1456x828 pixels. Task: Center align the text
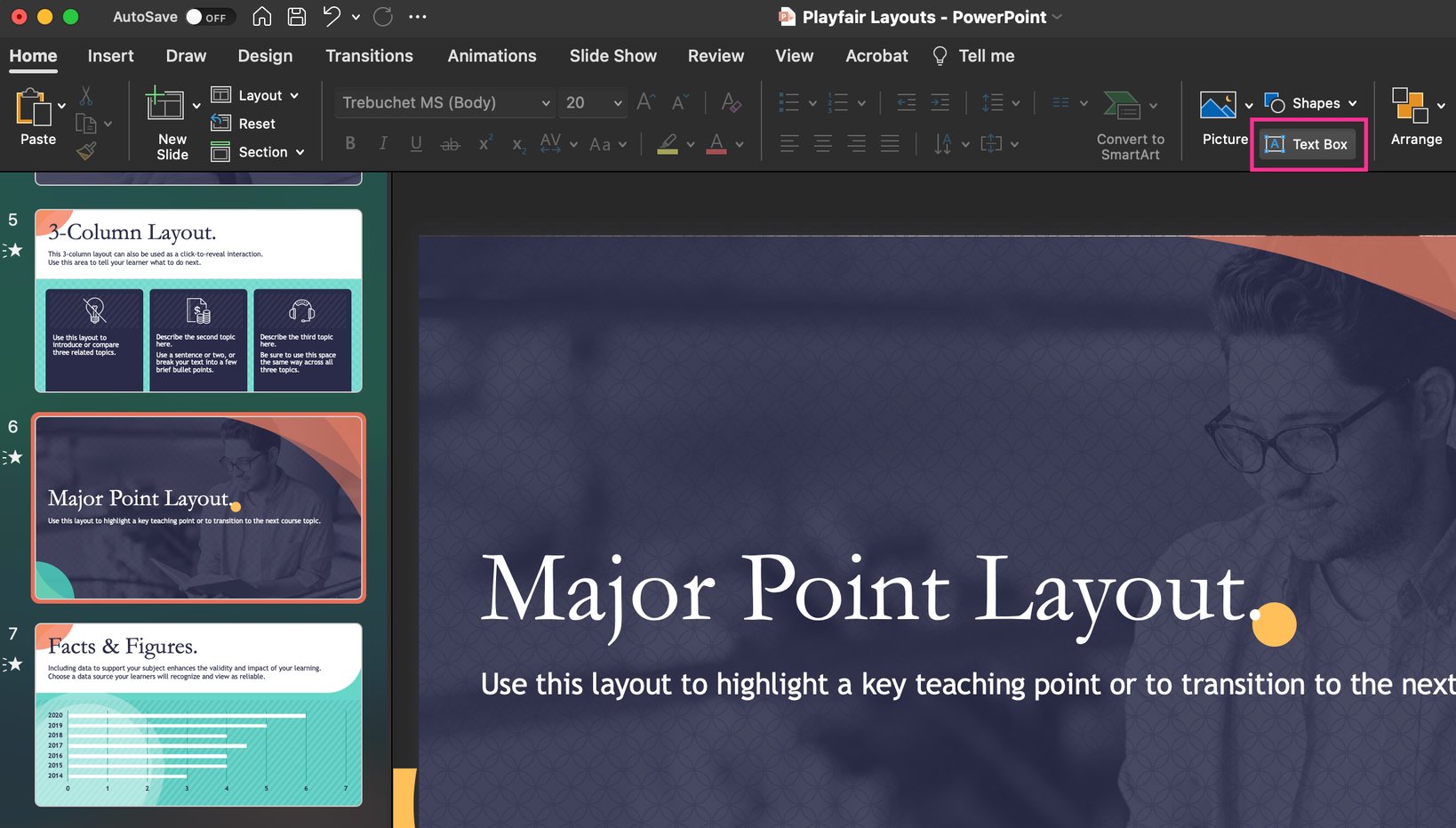[x=822, y=143]
